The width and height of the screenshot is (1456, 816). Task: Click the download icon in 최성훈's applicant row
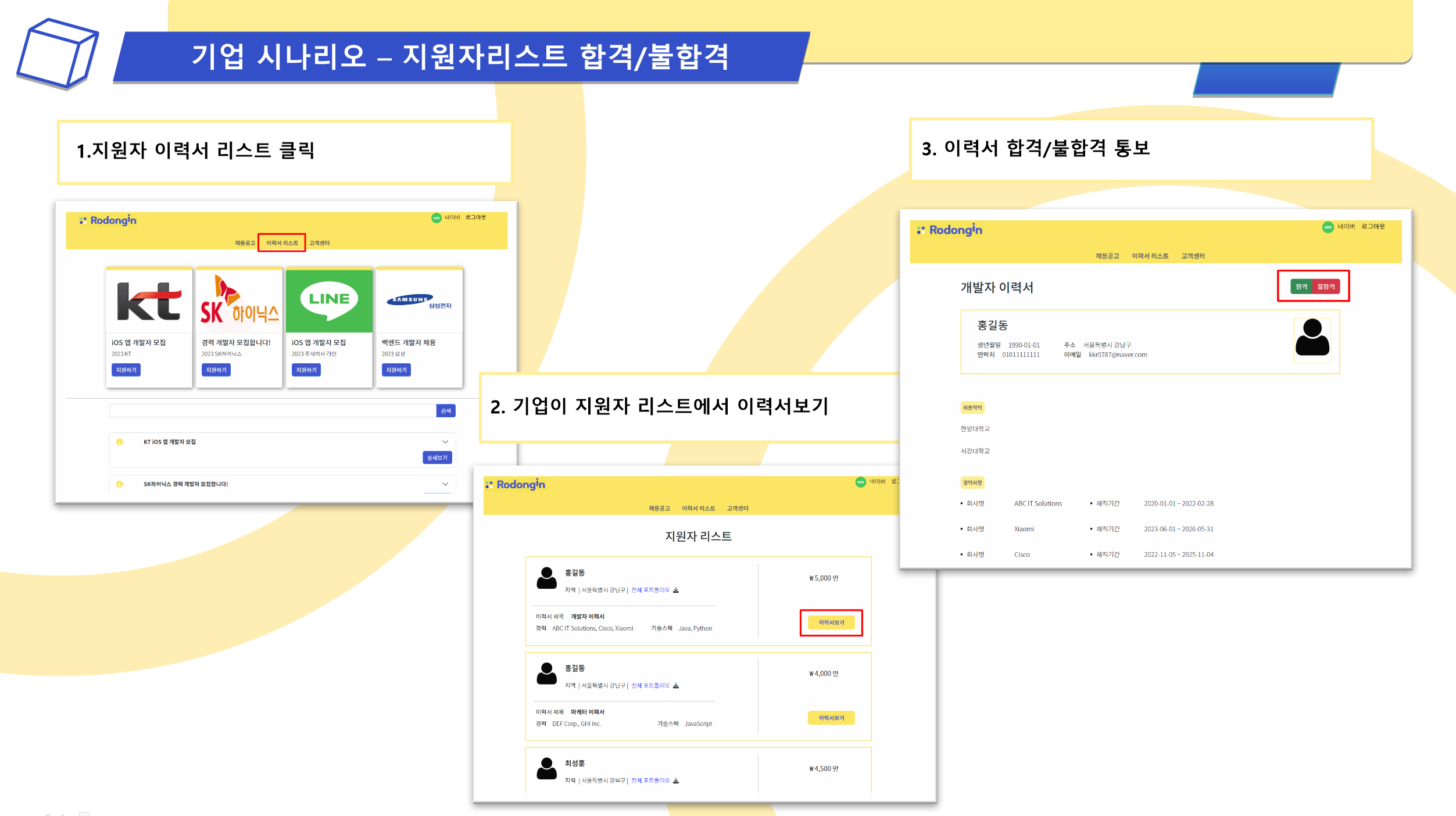[676, 781]
